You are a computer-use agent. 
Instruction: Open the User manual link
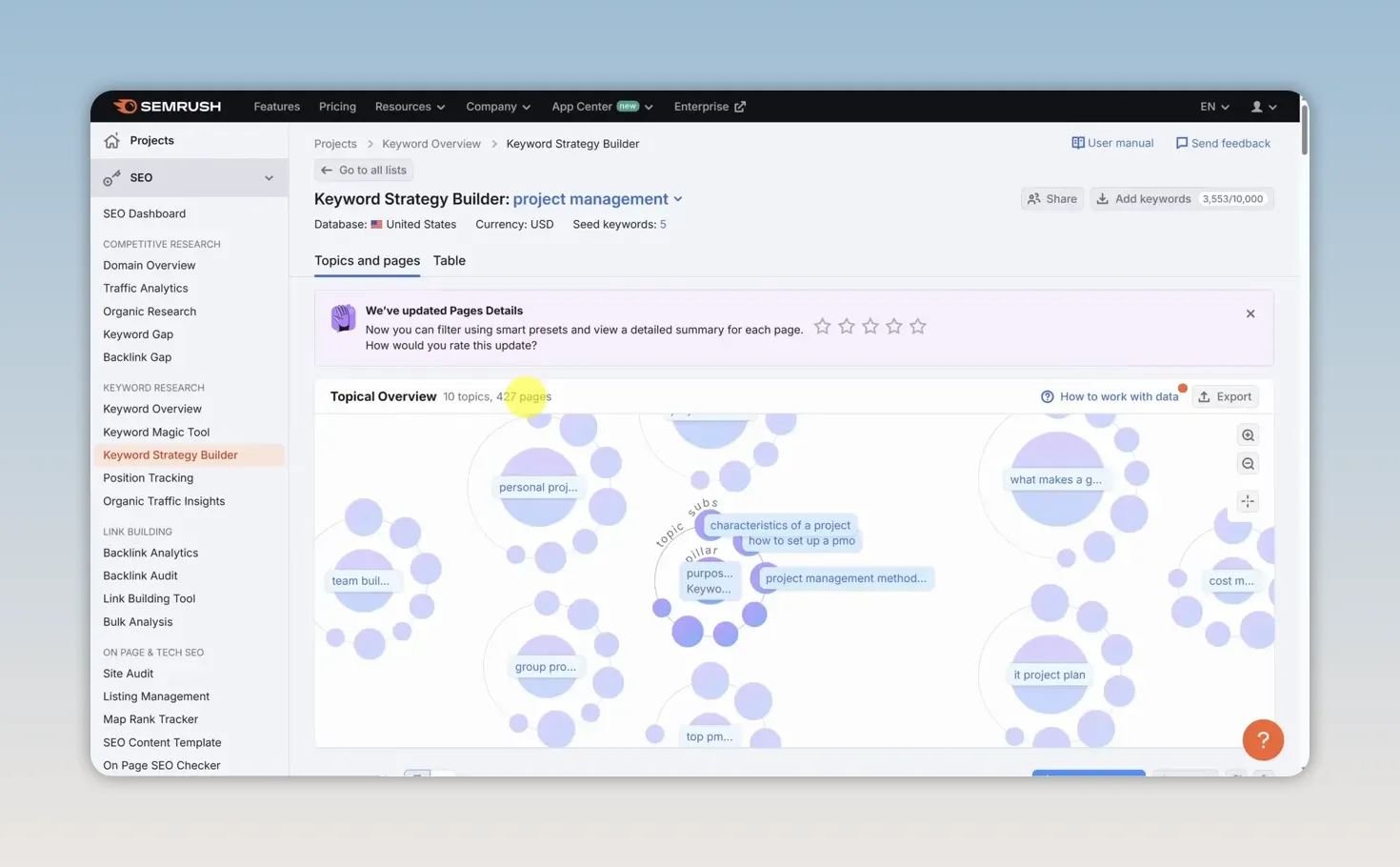point(1112,143)
